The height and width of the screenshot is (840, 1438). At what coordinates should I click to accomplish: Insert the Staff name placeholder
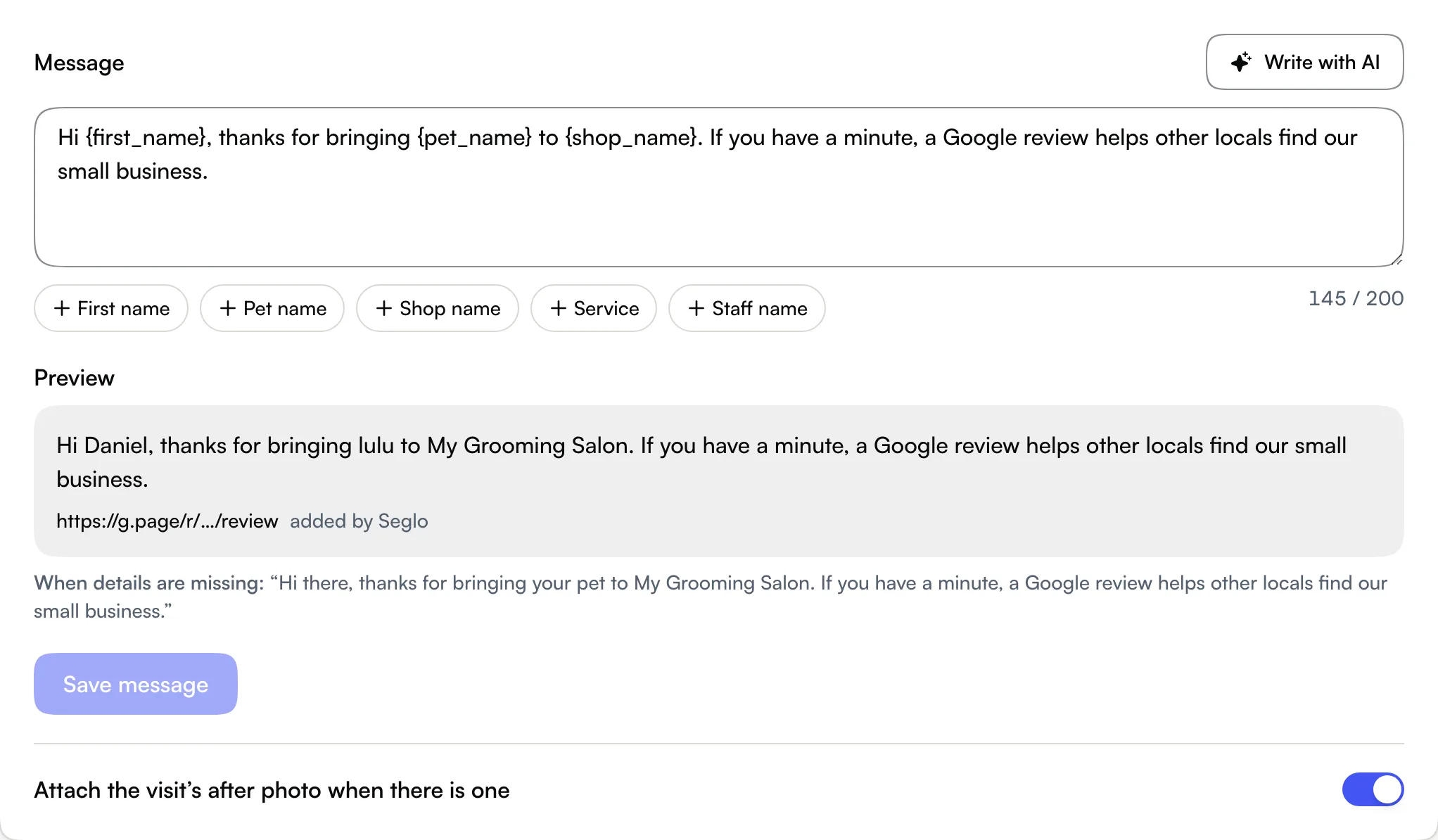coord(747,308)
